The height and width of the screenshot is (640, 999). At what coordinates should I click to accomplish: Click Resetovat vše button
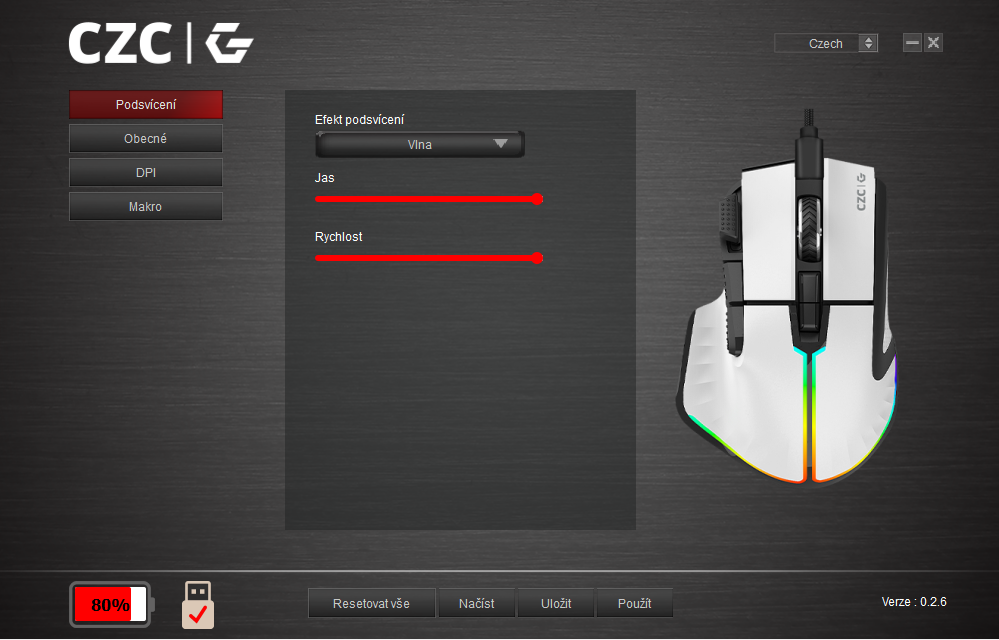point(371,603)
